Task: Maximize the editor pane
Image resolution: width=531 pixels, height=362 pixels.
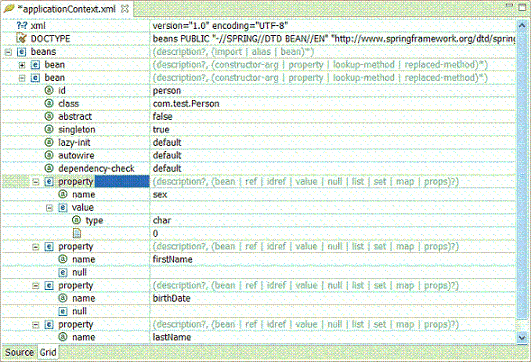Action: point(523,7)
